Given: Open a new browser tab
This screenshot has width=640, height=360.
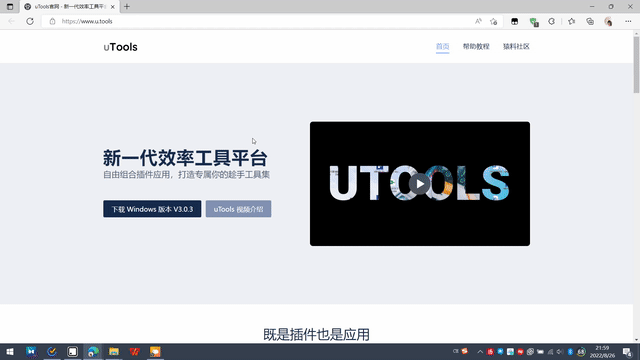Looking at the screenshot, I should coord(127,7).
